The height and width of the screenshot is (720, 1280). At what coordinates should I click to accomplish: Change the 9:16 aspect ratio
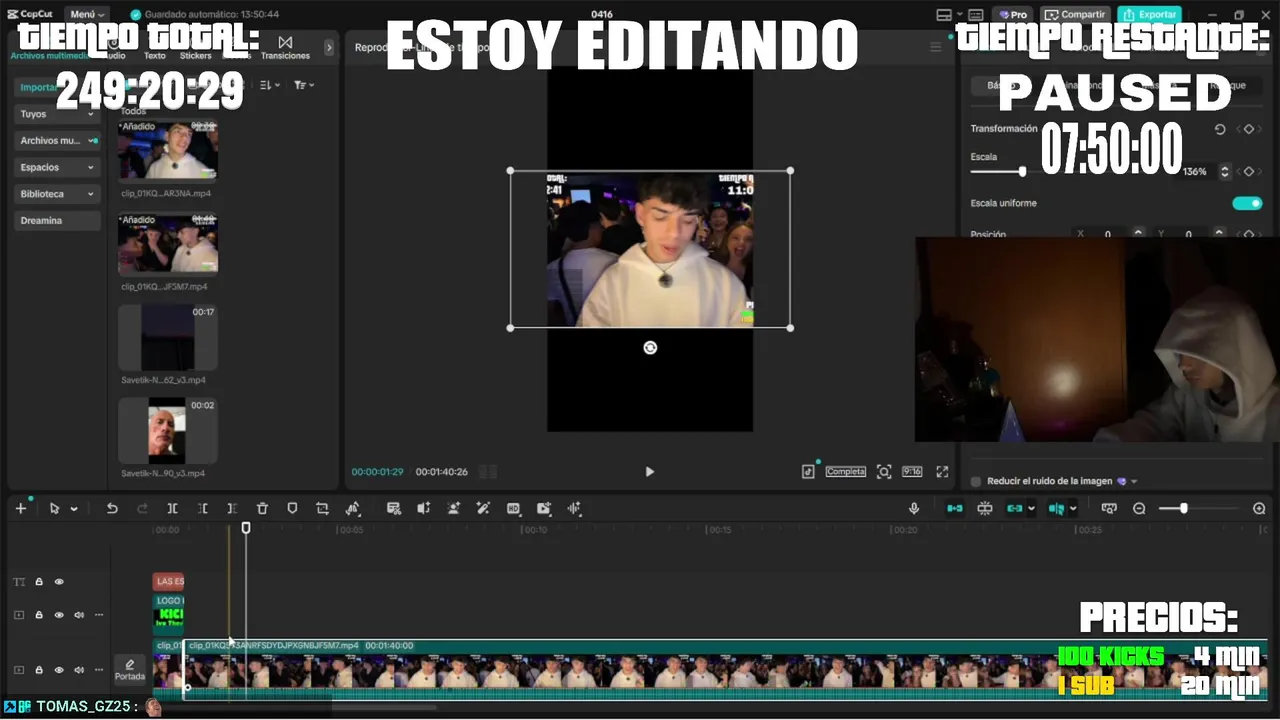[x=912, y=472]
